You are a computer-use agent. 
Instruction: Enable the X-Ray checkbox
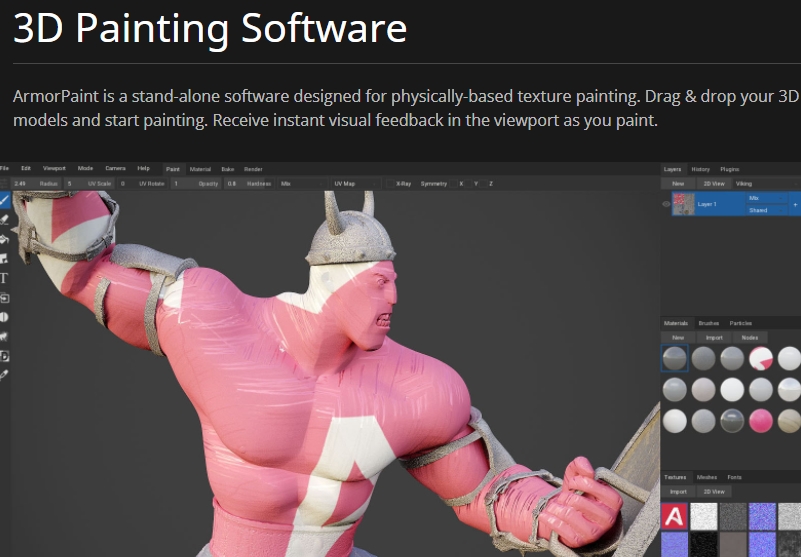pyautogui.click(x=391, y=183)
